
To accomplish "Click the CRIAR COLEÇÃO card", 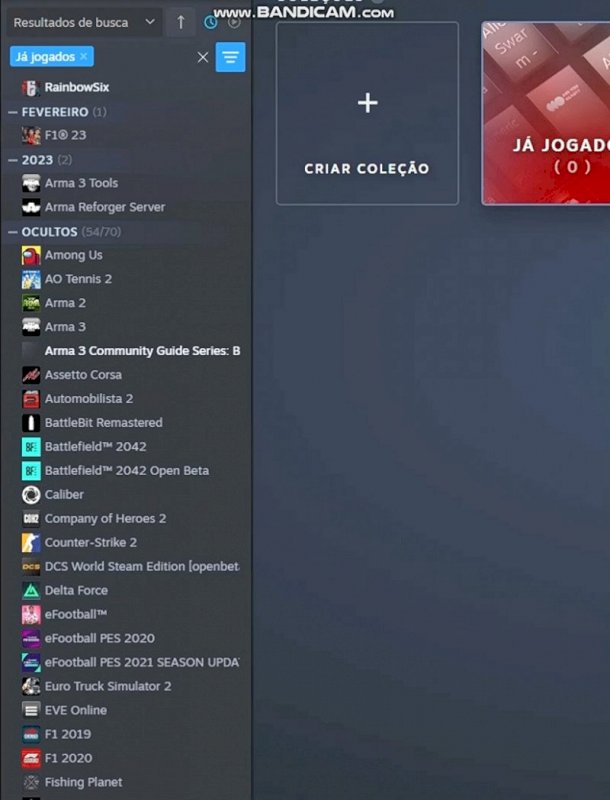I will click(x=367, y=114).
